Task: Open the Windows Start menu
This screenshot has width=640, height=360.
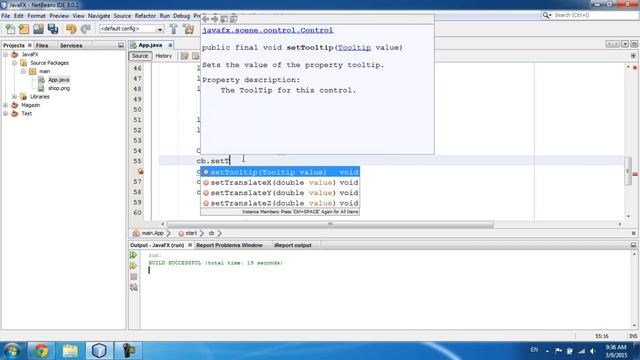Action: [x=11, y=351]
